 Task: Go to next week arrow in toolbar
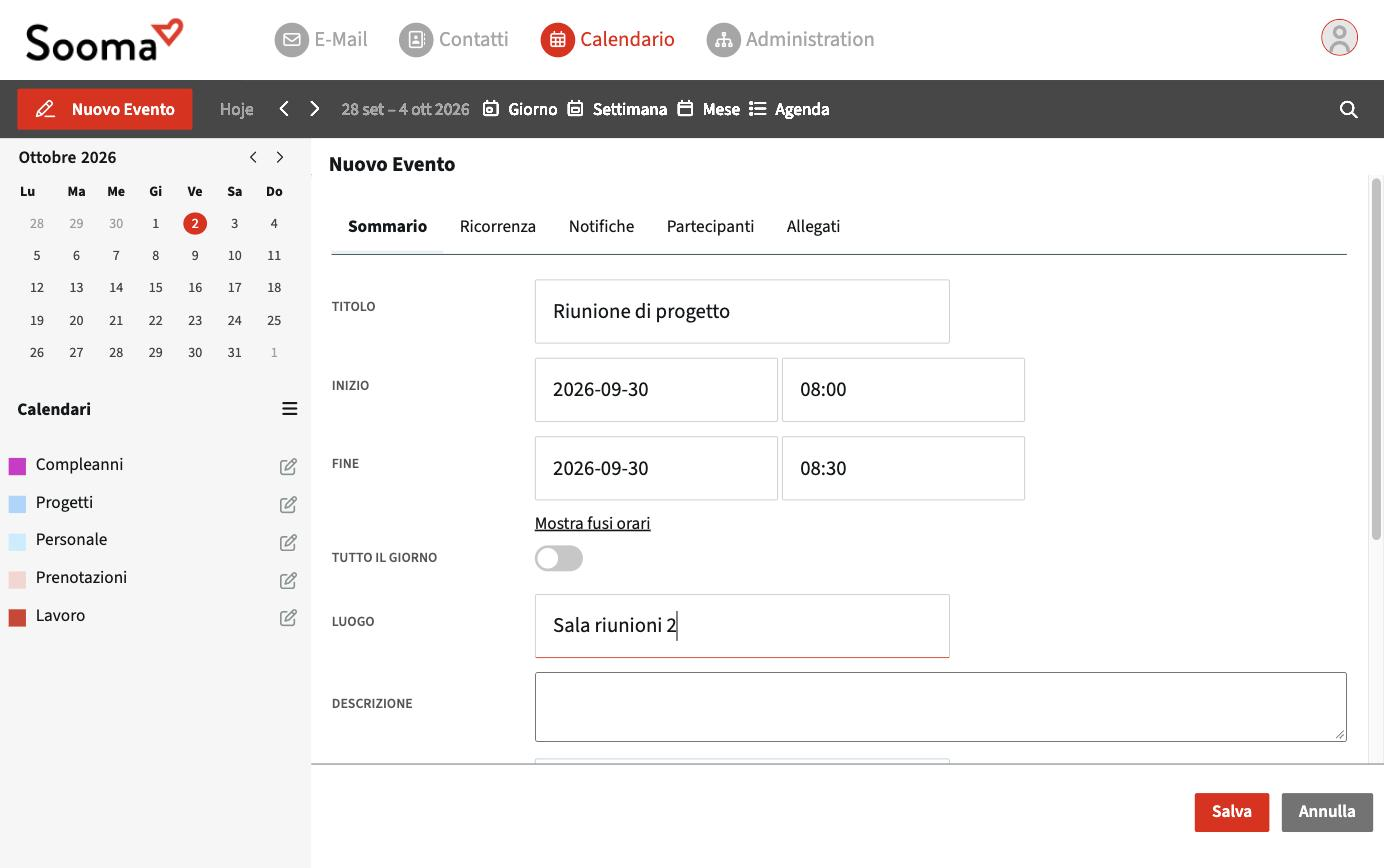click(315, 109)
